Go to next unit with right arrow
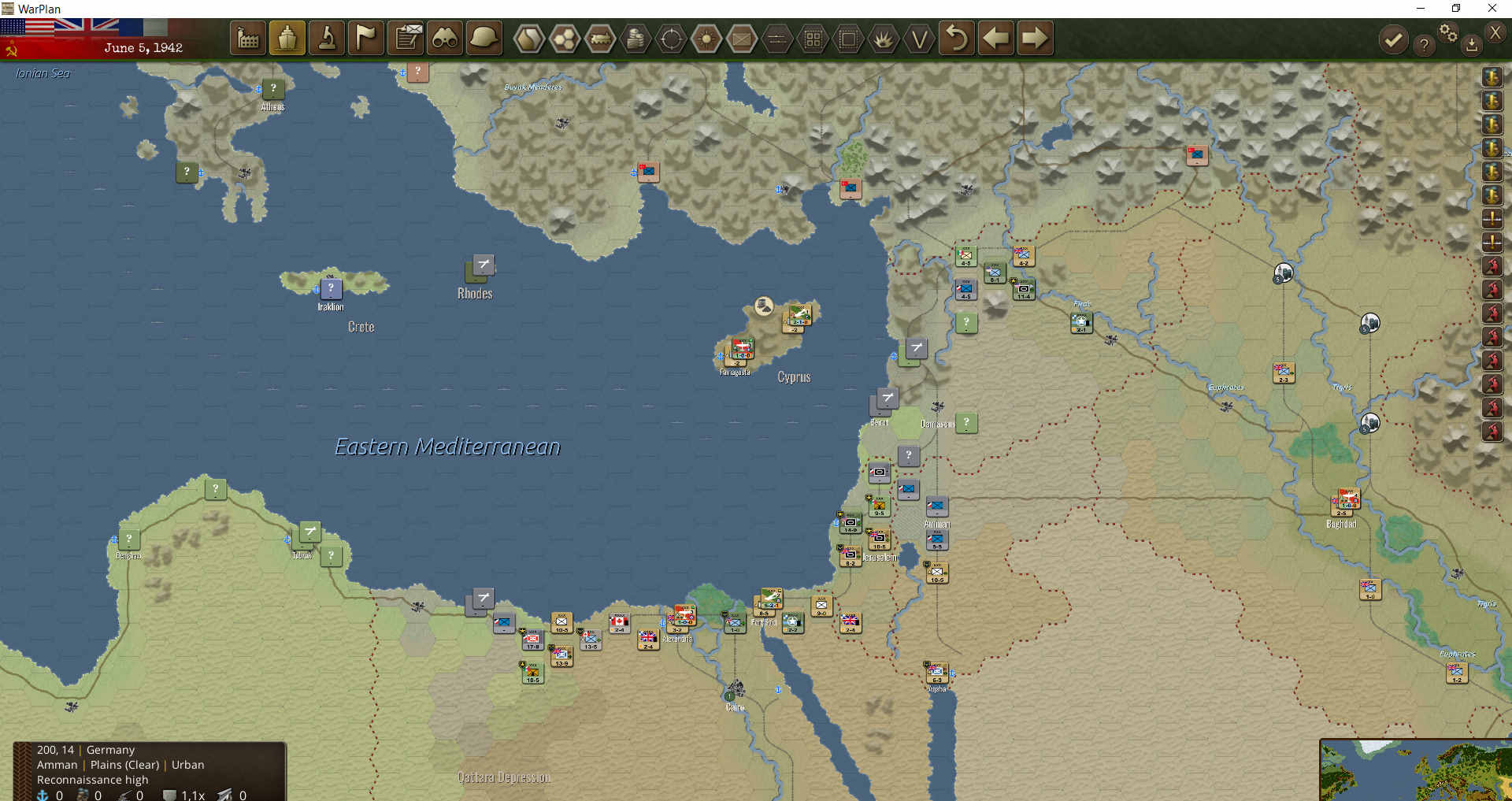Screen dimensions: 1512x801 1035,38
